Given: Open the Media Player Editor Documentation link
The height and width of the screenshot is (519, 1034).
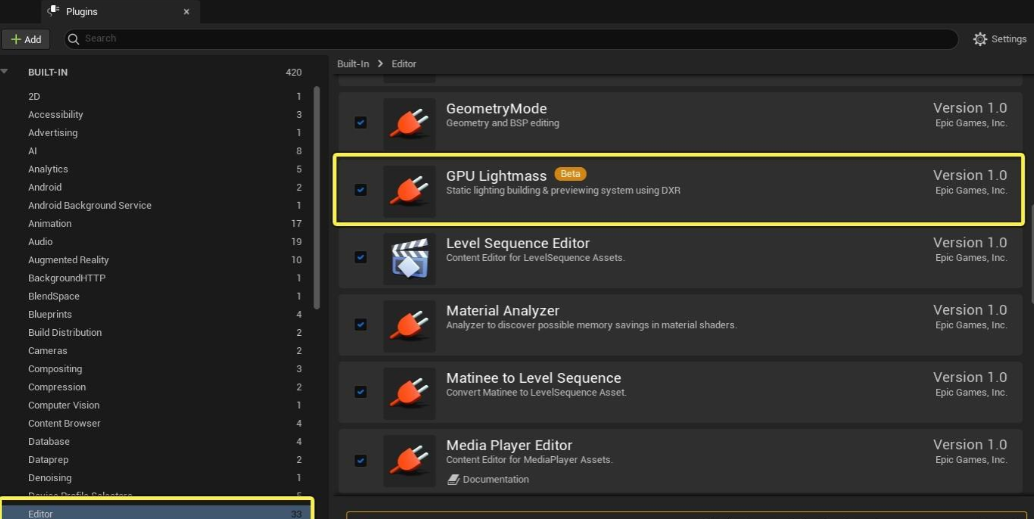Looking at the screenshot, I should coord(495,479).
